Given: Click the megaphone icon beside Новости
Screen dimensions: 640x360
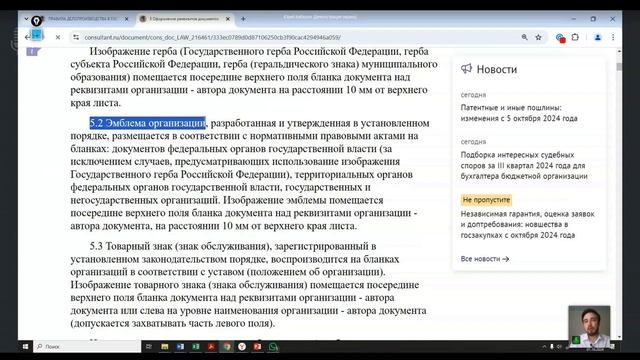Looking at the screenshot, I should (466, 69).
